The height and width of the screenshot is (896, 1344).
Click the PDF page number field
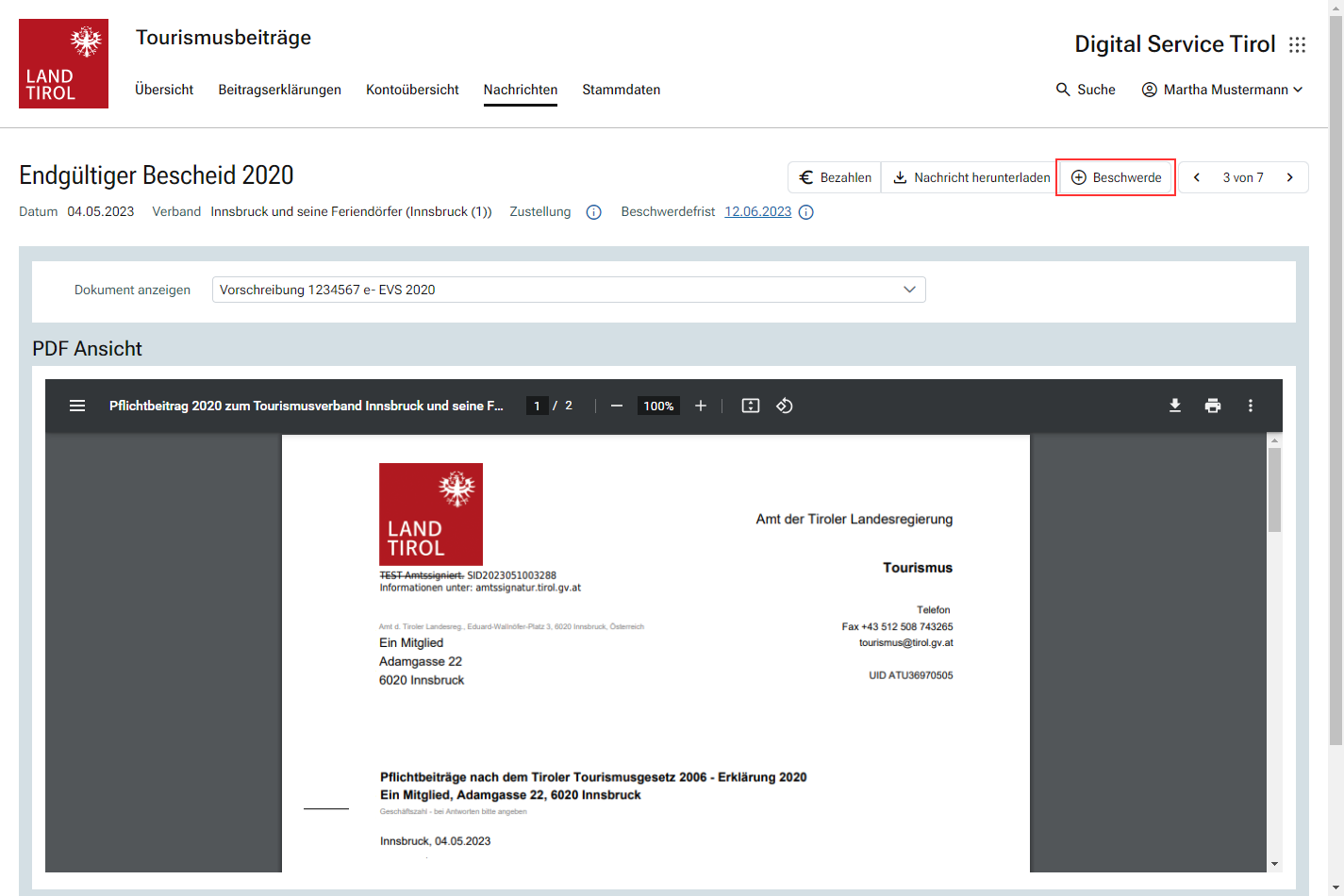click(537, 406)
